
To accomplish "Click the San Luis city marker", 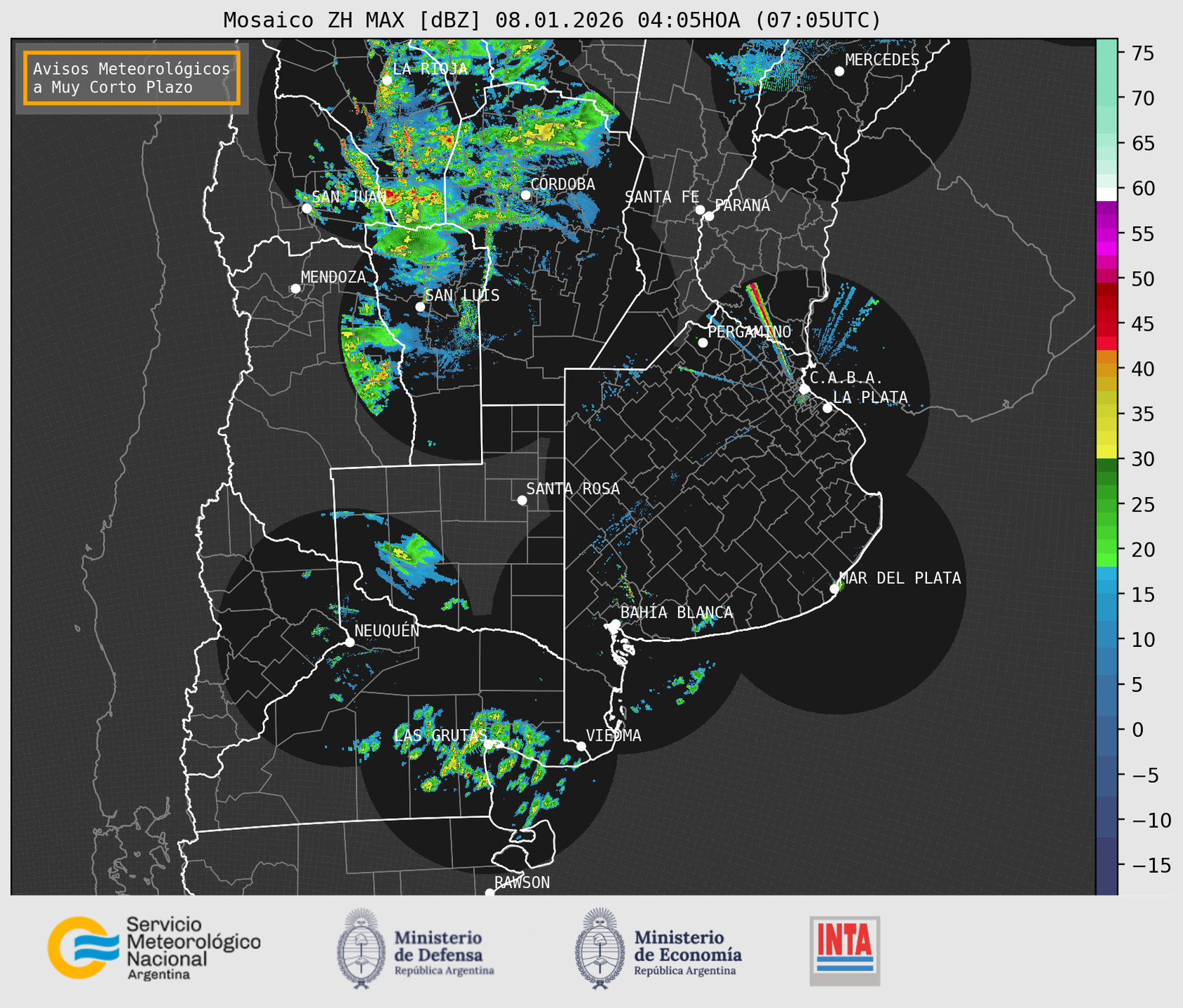I will pos(420,306).
